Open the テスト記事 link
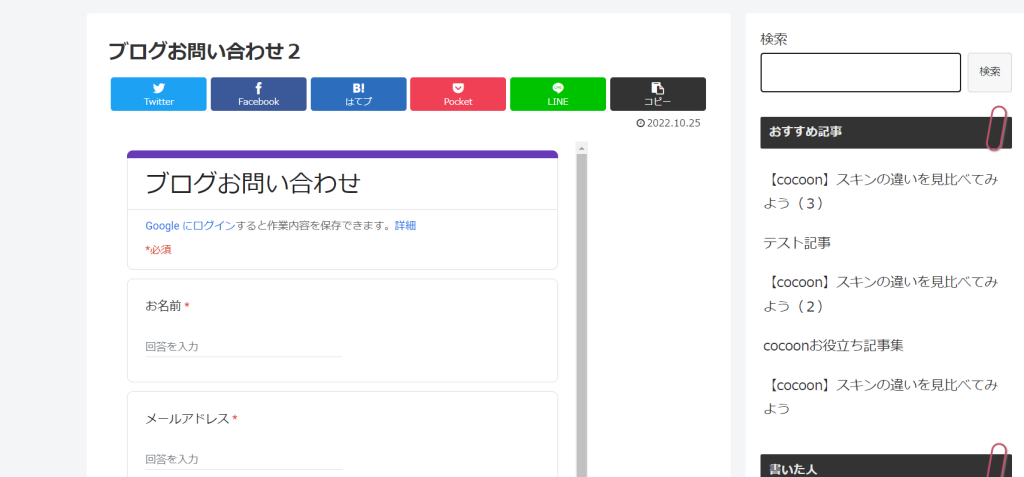The width and height of the screenshot is (1024, 477). tap(797, 242)
